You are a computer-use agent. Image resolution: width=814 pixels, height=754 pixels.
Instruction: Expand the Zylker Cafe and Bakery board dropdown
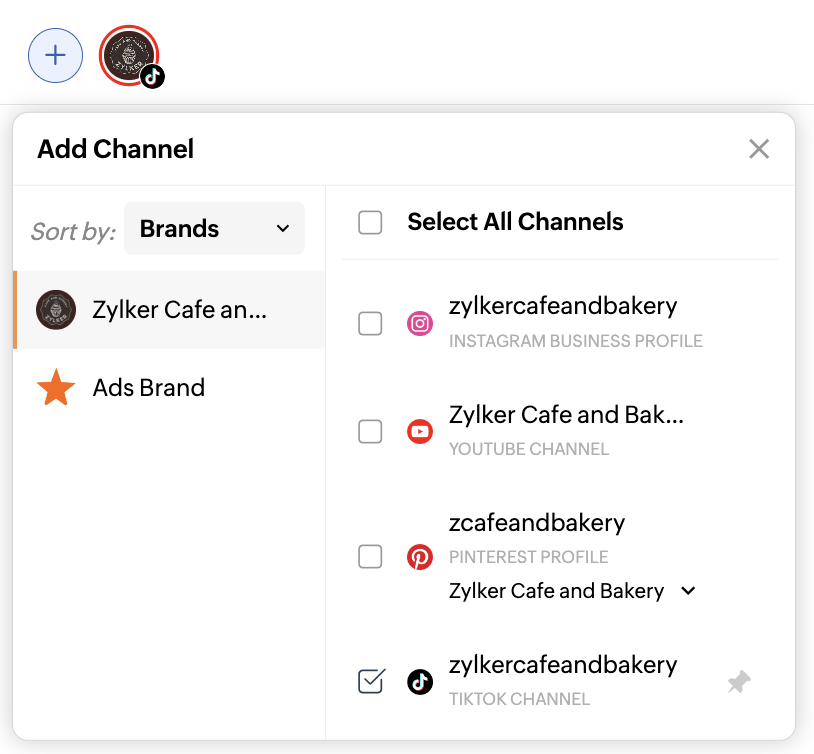click(x=688, y=591)
